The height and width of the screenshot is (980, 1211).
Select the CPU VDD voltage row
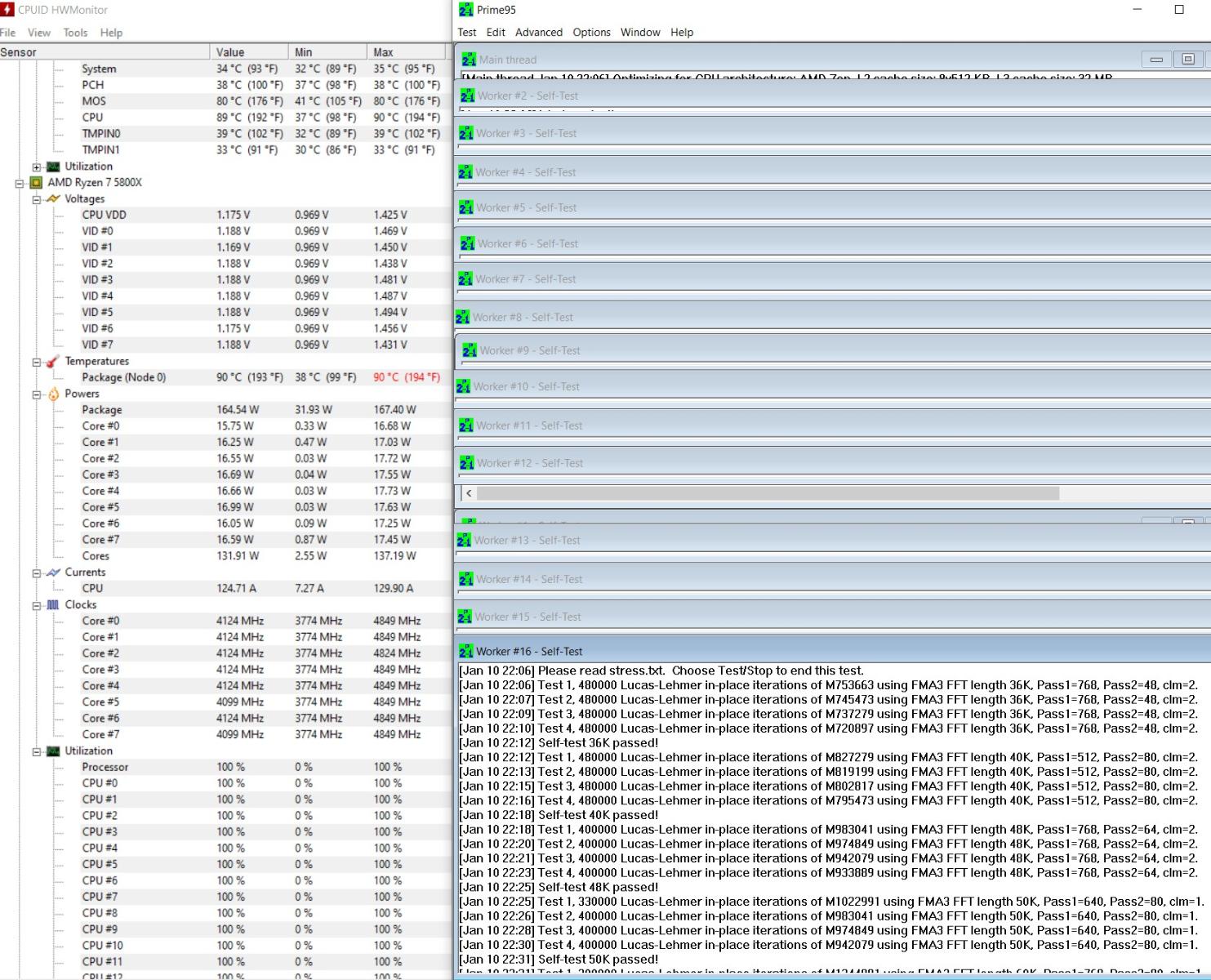click(x=225, y=215)
